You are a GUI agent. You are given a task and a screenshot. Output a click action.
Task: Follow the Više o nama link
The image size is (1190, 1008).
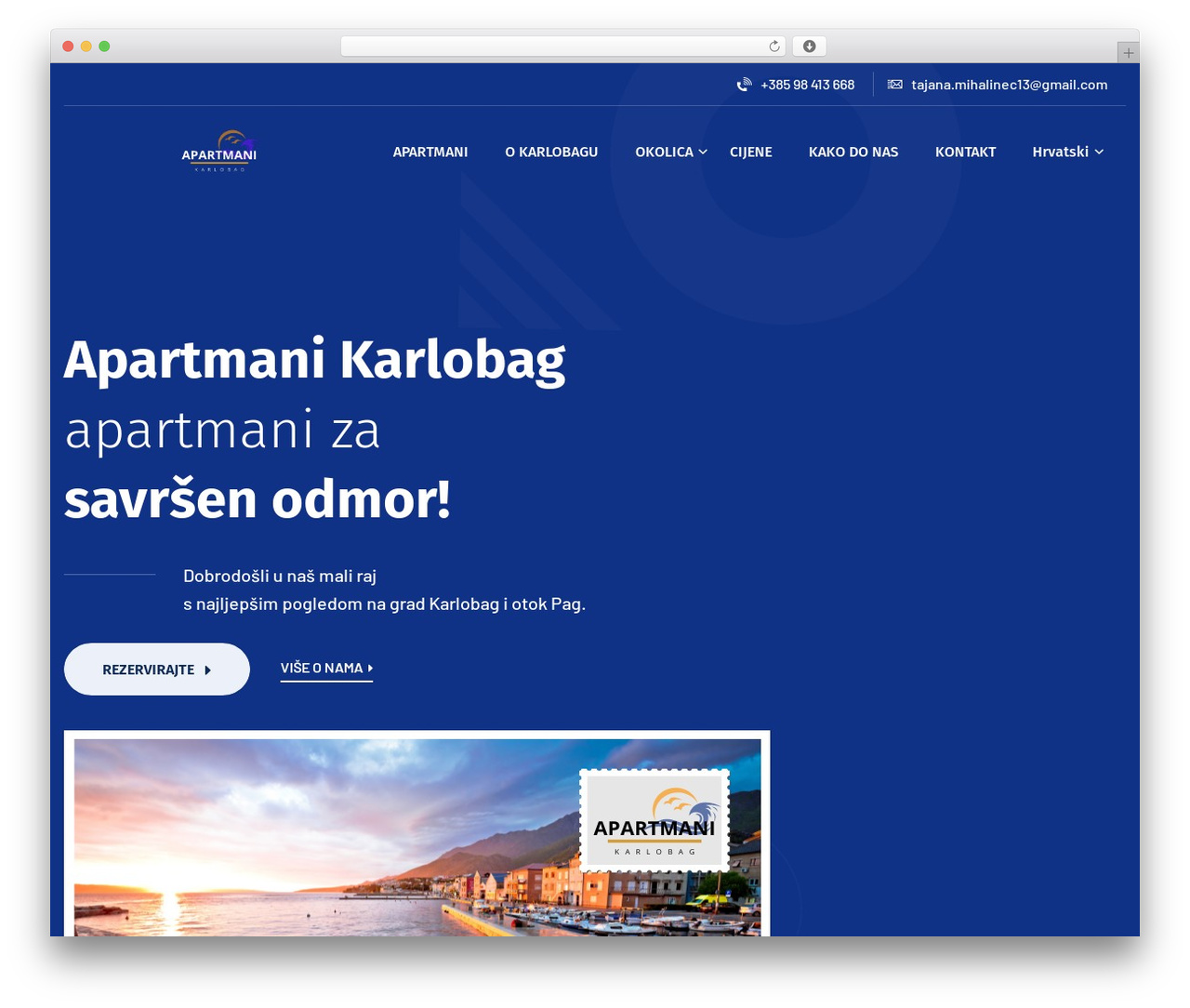[326, 669]
